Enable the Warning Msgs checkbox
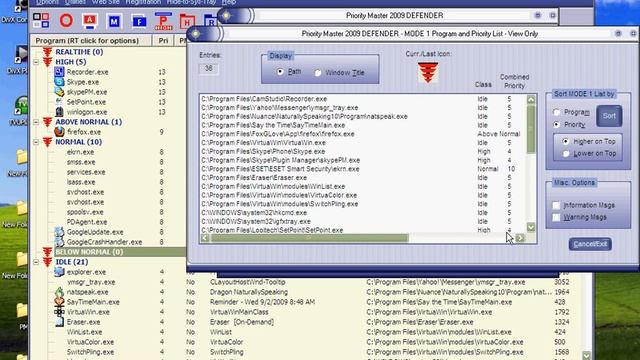The image size is (640, 360). point(556,217)
